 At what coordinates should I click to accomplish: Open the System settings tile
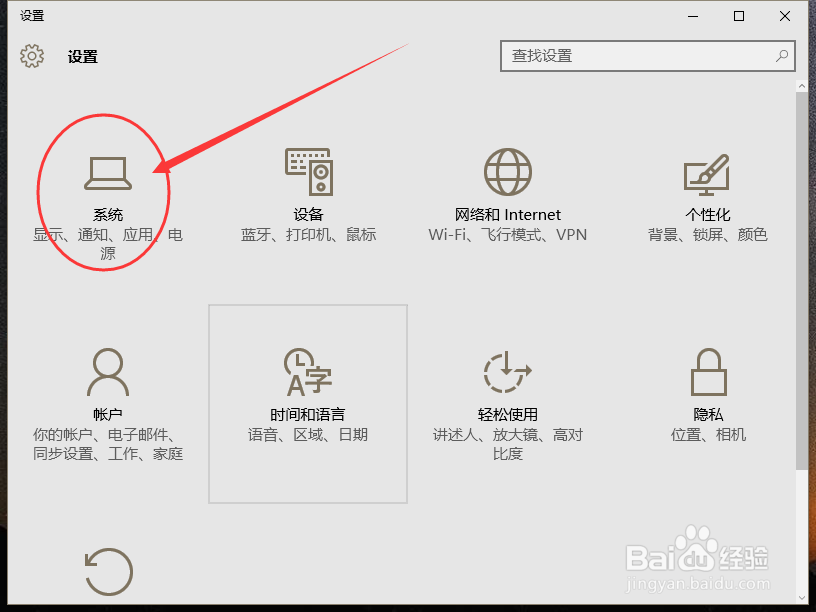click(109, 190)
